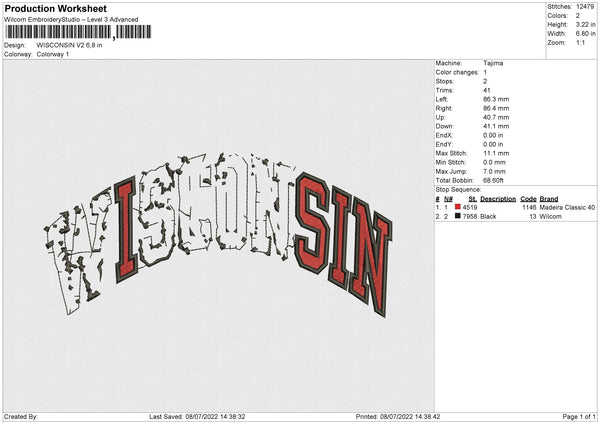Image resolution: width=600 pixels, height=424 pixels.
Task: Click the 'Printed: 08/07/2022 14:38:42' text
Action: tap(398, 417)
